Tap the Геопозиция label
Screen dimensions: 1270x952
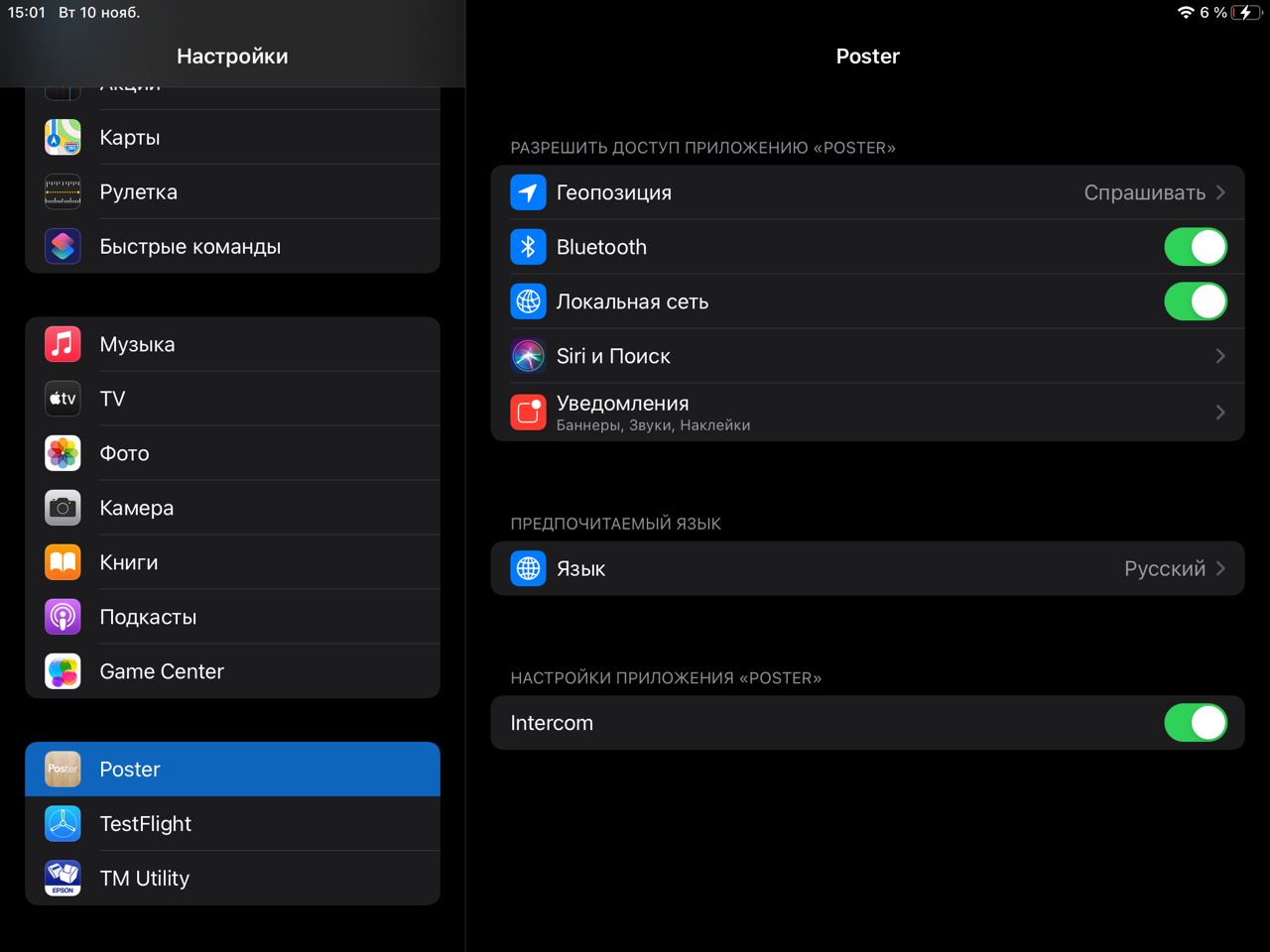tap(614, 192)
